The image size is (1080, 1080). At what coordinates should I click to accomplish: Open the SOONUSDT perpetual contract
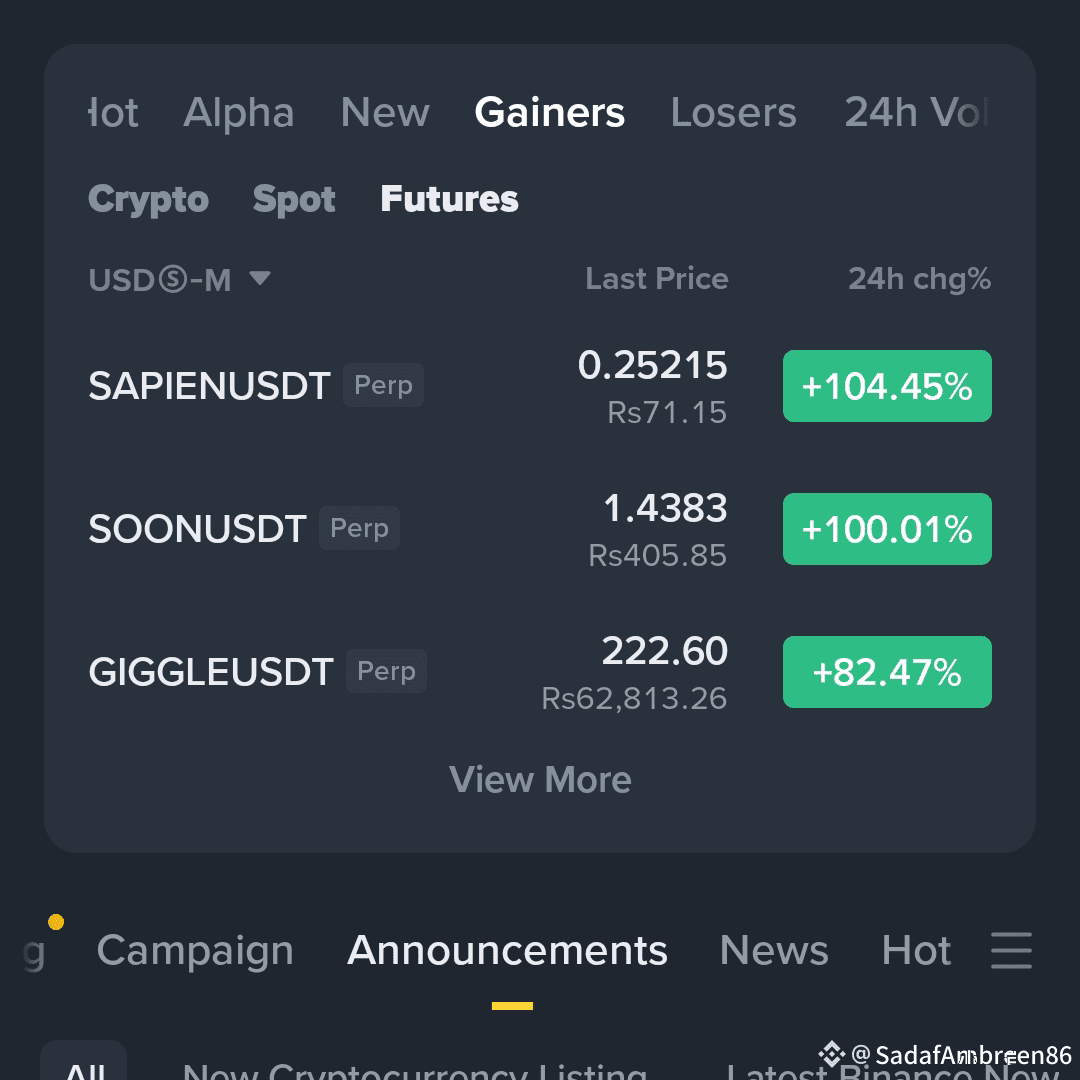[540, 529]
